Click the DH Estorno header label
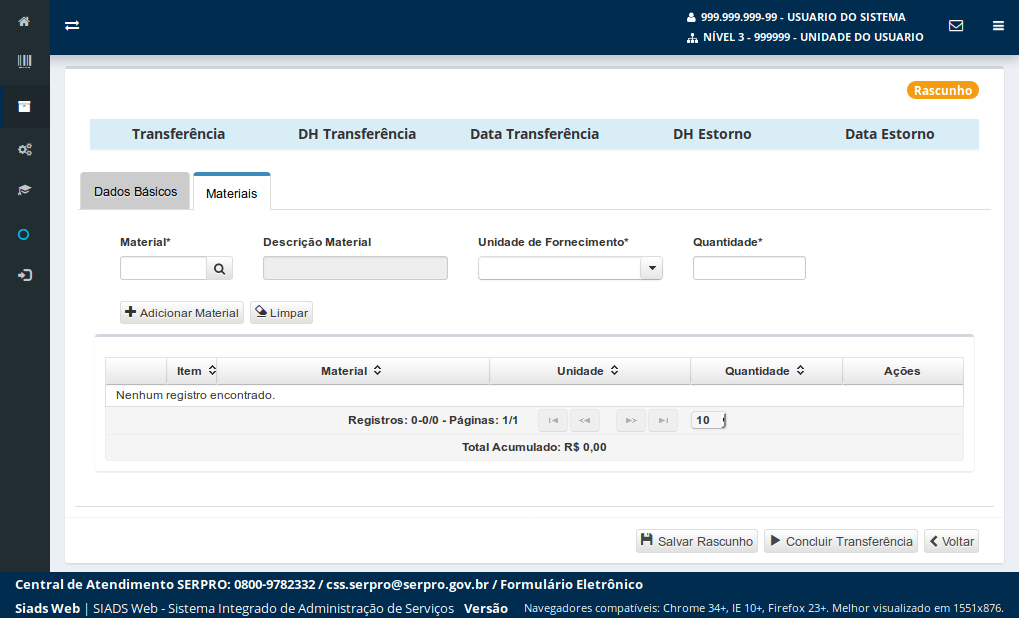 click(712, 134)
